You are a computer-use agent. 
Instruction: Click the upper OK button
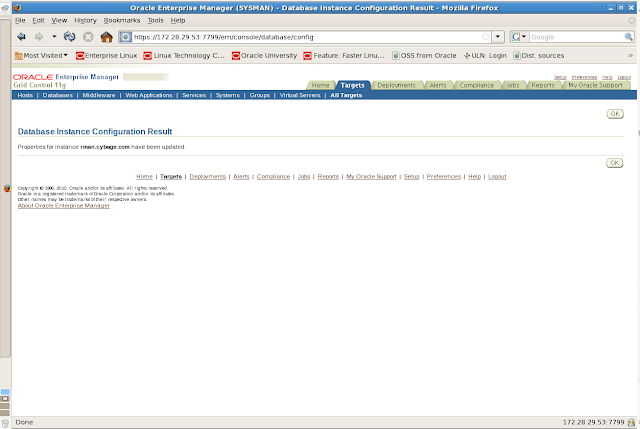[615, 114]
